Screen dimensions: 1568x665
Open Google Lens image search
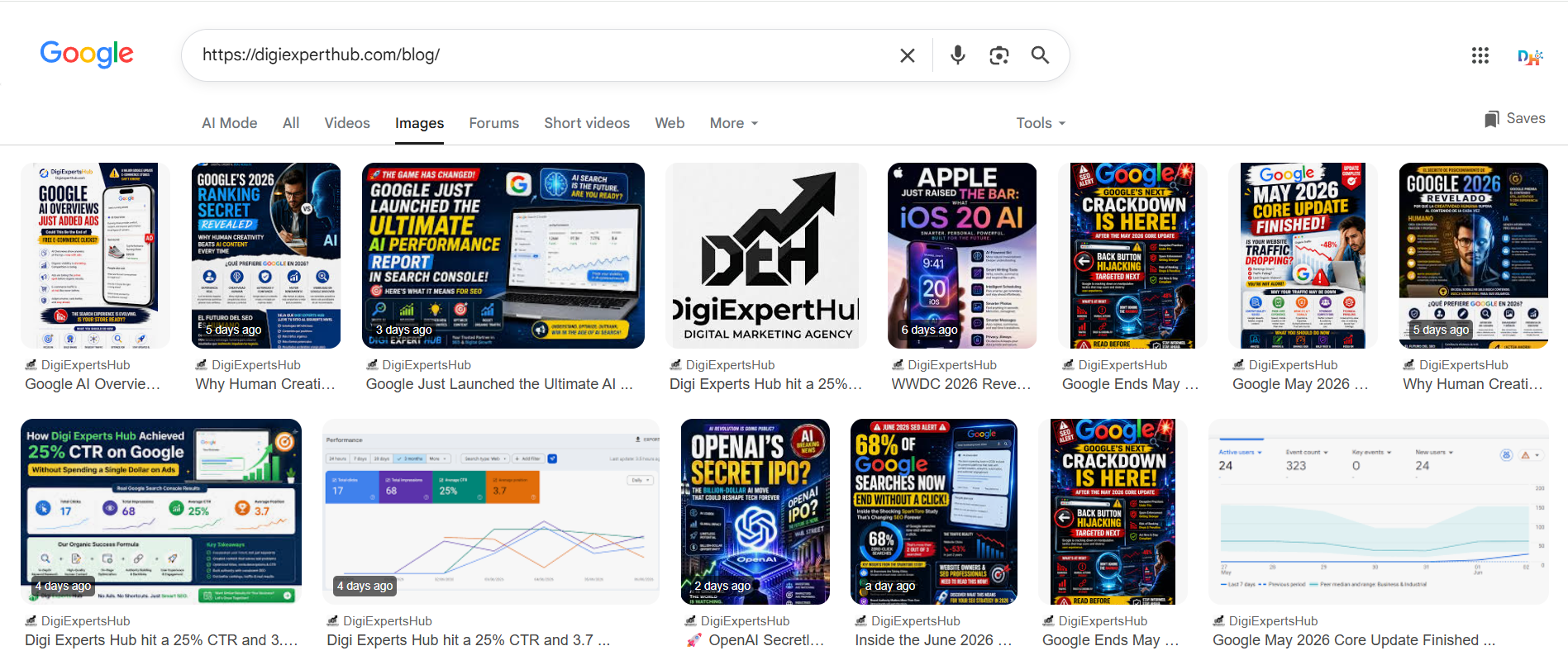pos(998,55)
